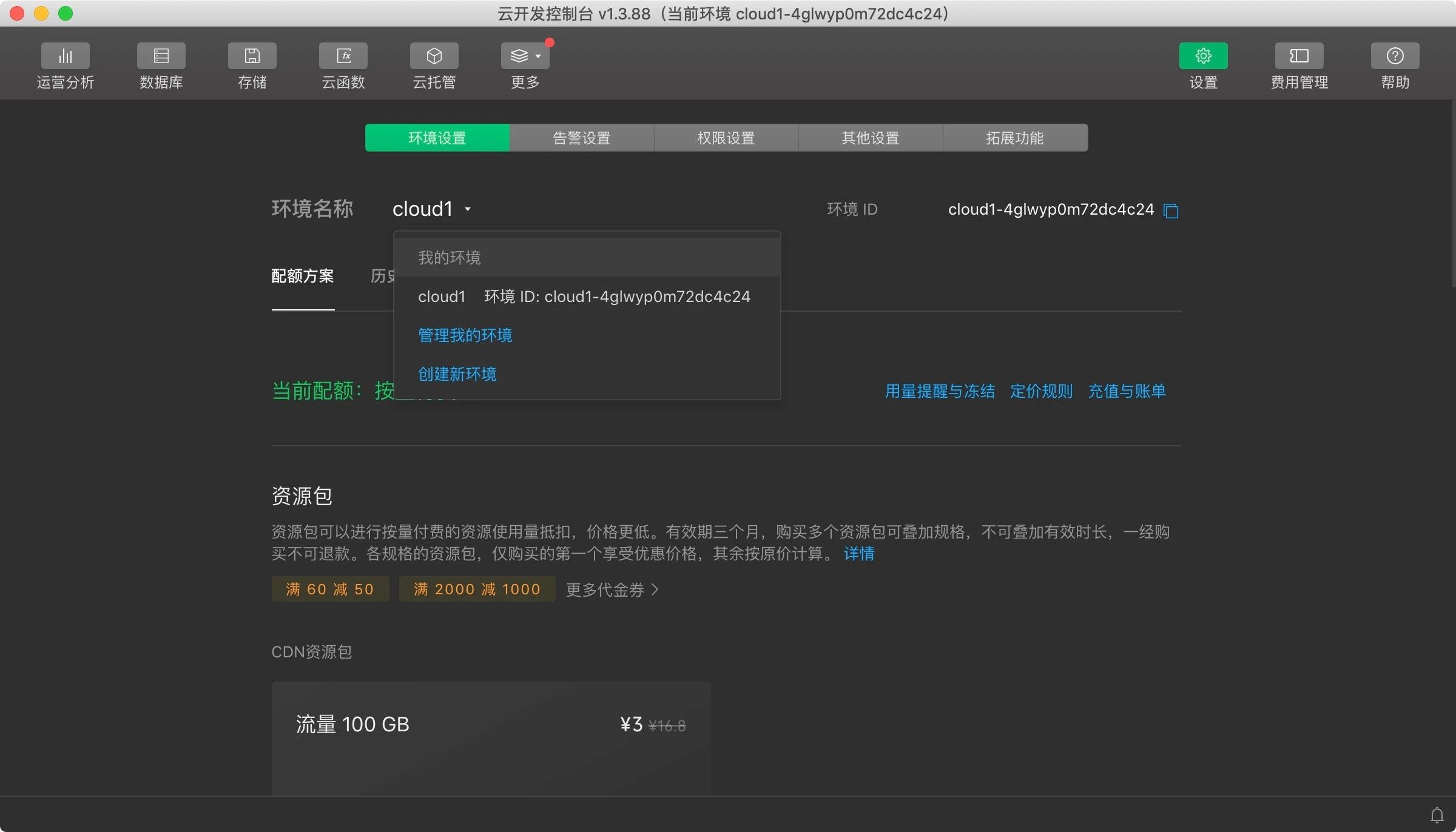Switch to the 权限设置 tab
The width and height of the screenshot is (1456, 832).
tap(726, 138)
